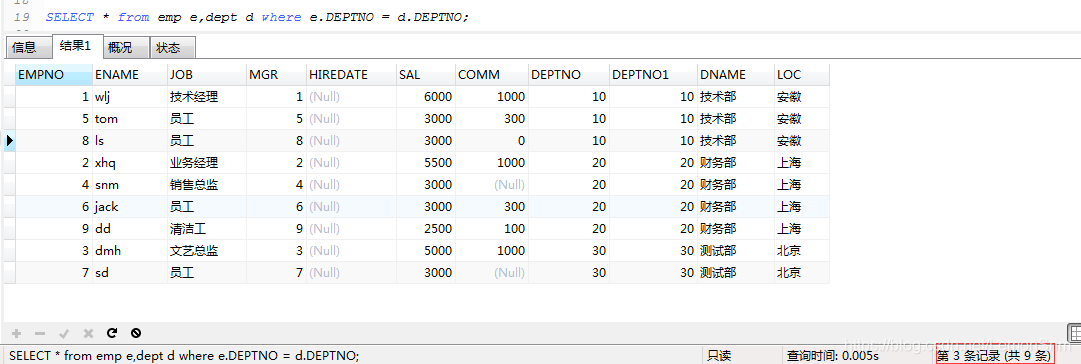Screen dimensions: 1081x364
Task: Click the 查询时间 0.005s status entry
Action: click(x=833, y=356)
